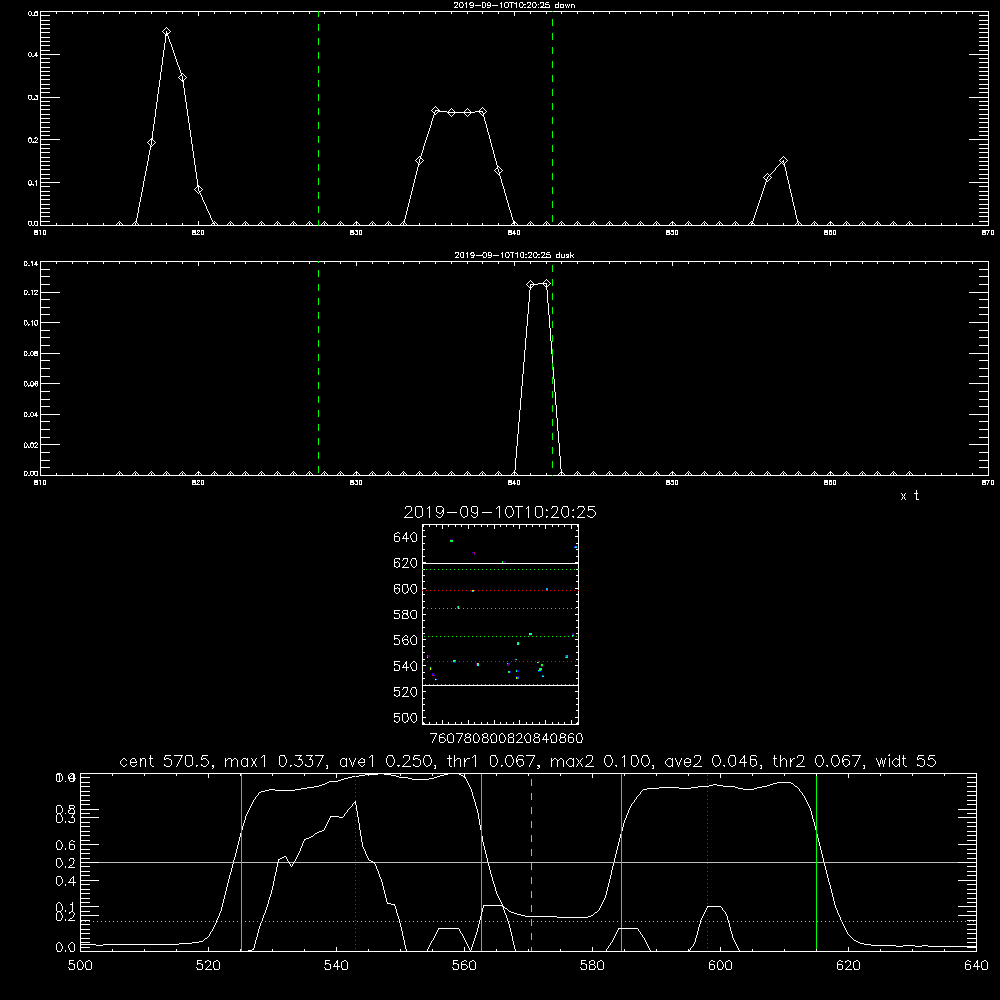Click the left green dashed line in dawn plot

(318, 118)
